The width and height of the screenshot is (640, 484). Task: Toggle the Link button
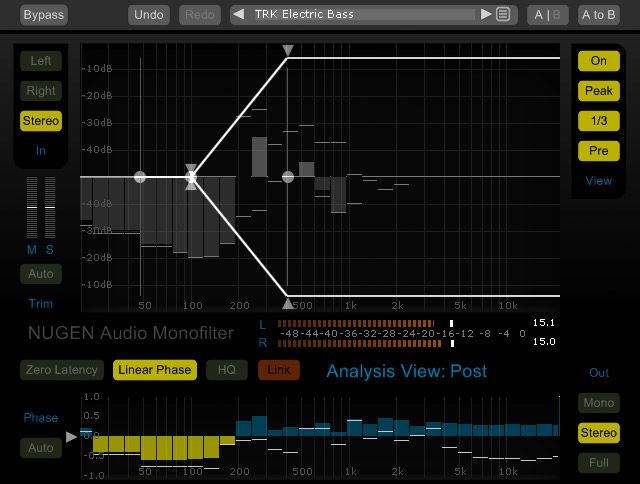point(279,370)
